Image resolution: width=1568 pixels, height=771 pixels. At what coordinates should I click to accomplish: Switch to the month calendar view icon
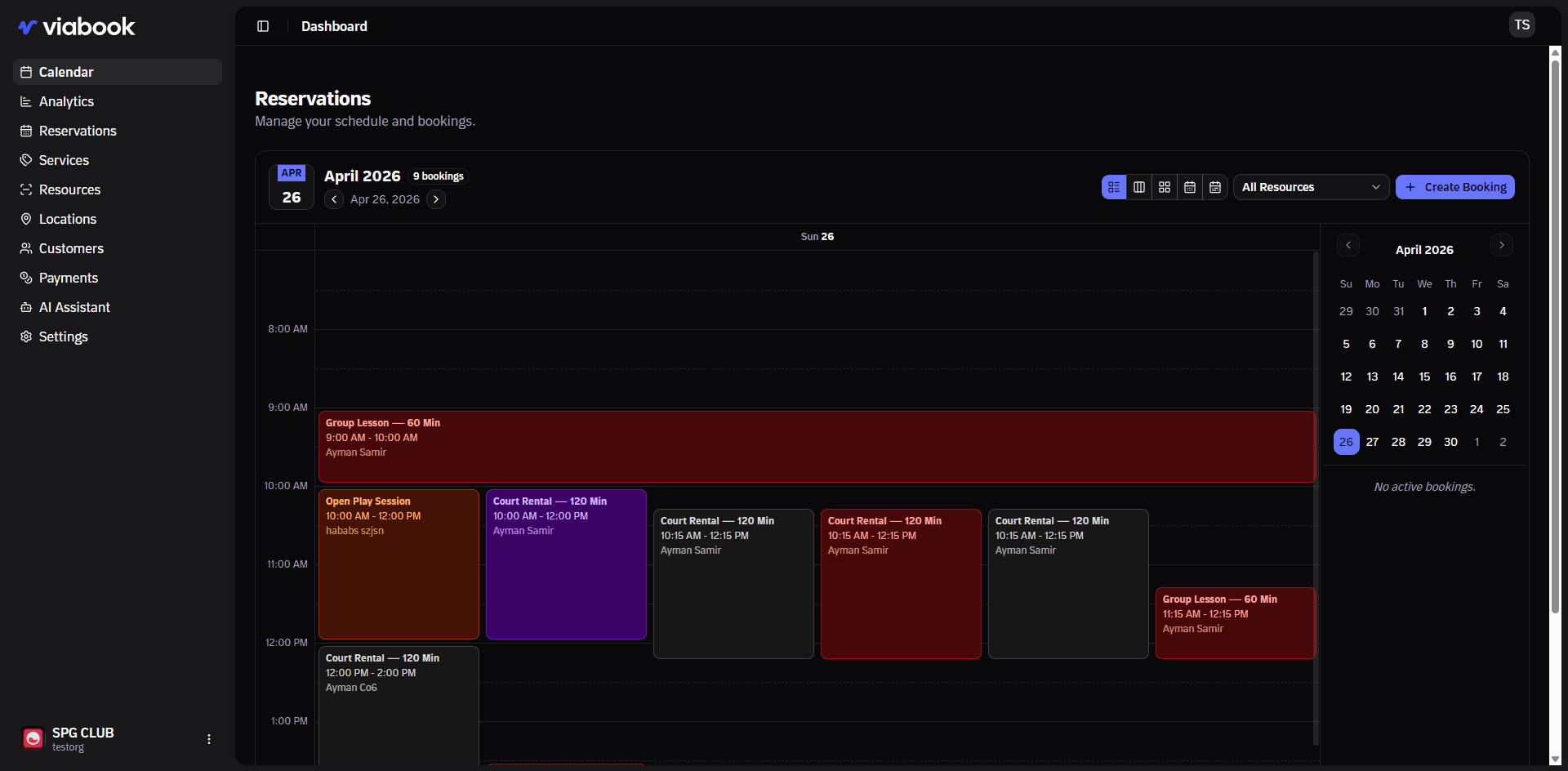[x=1190, y=187]
